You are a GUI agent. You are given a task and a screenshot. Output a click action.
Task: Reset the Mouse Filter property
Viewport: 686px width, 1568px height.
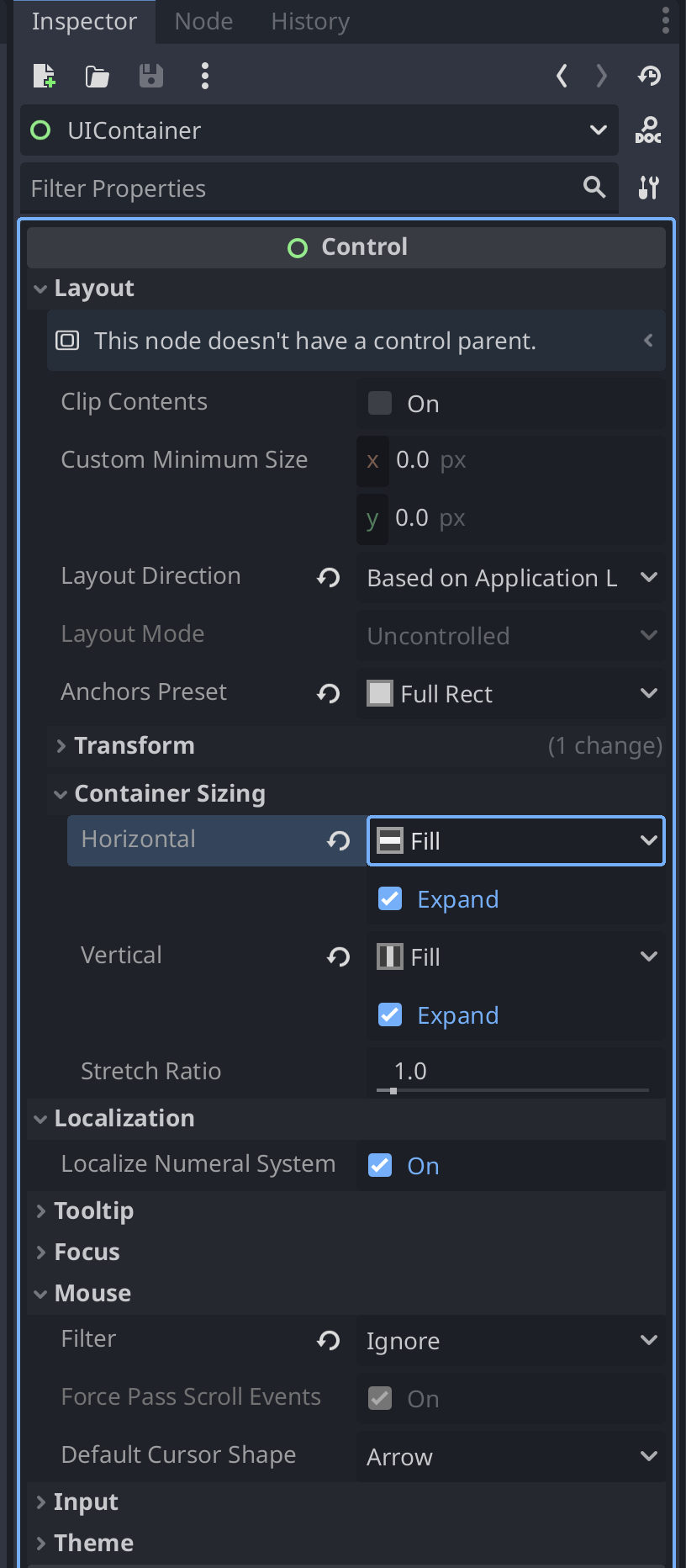point(329,1340)
